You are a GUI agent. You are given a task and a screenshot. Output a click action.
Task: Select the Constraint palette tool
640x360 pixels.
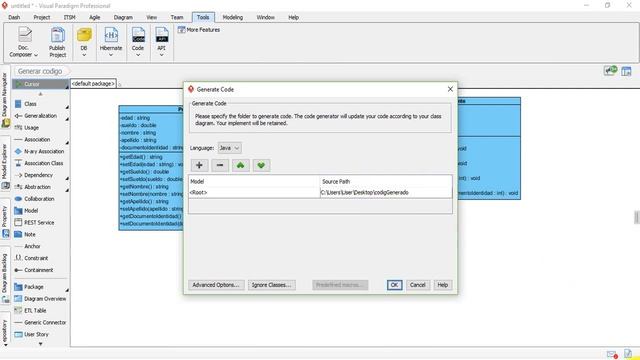(x=36, y=258)
